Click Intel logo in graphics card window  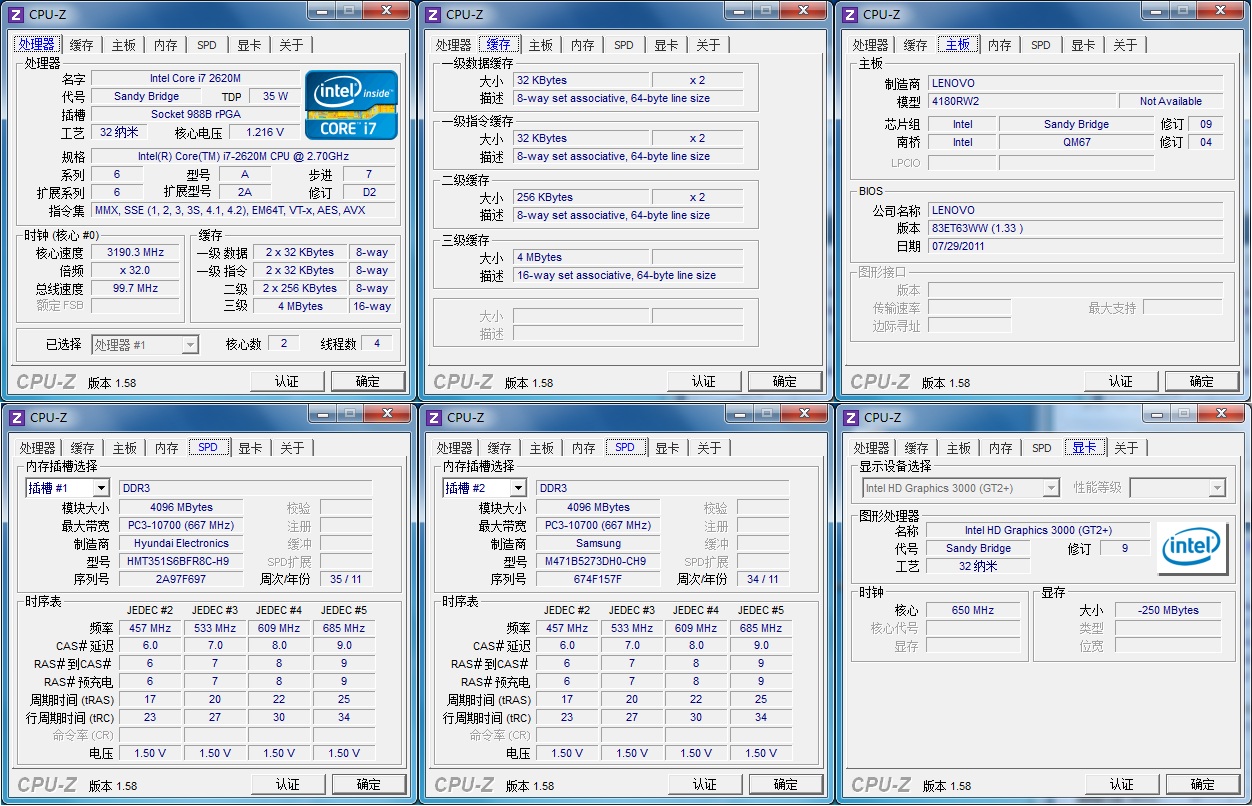(1193, 548)
